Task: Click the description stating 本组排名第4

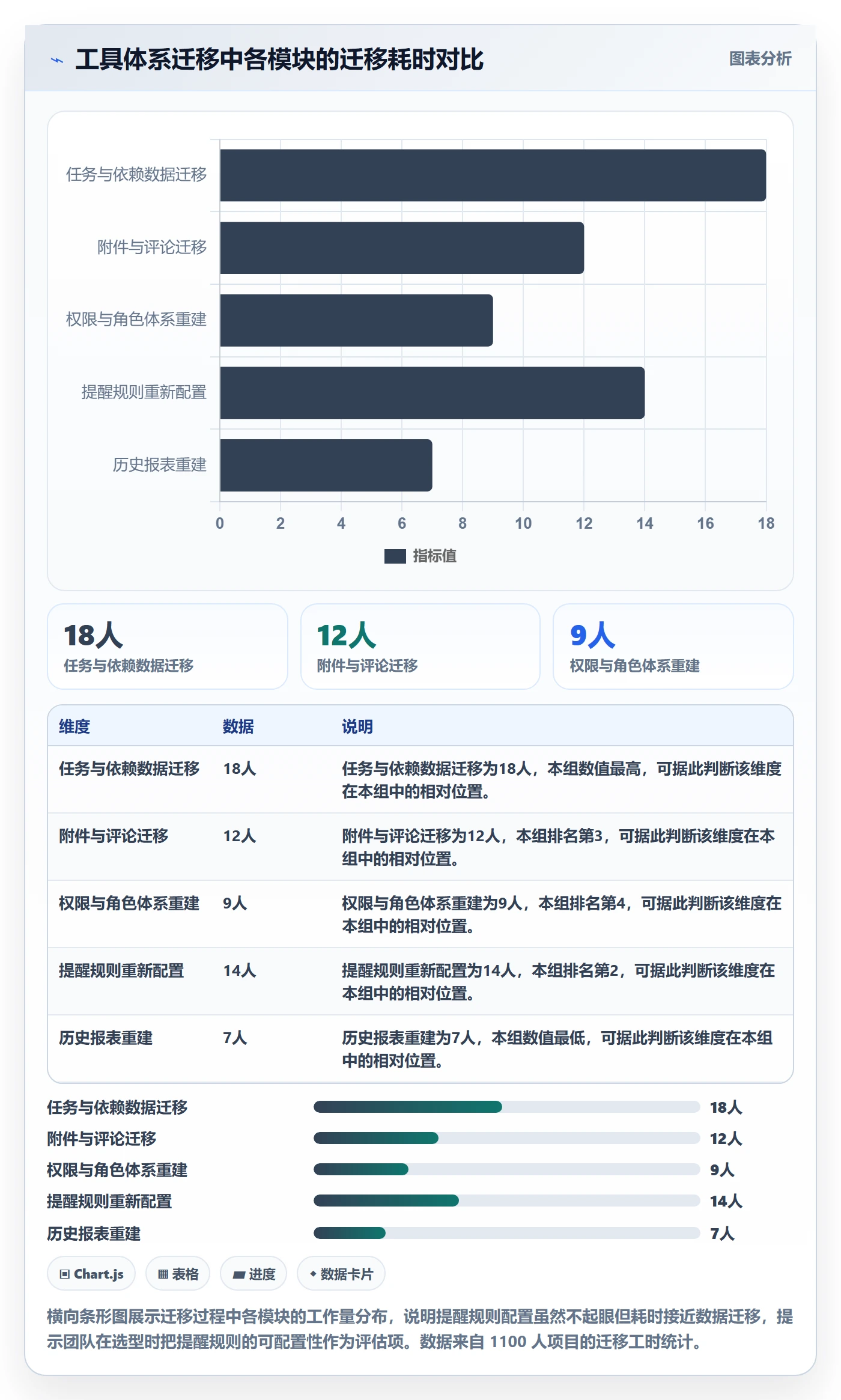Action: 562,915
